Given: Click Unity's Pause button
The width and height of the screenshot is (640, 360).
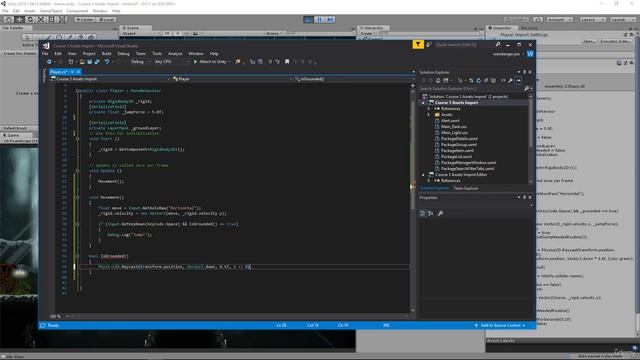Looking at the screenshot, I should (x=320, y=19).
